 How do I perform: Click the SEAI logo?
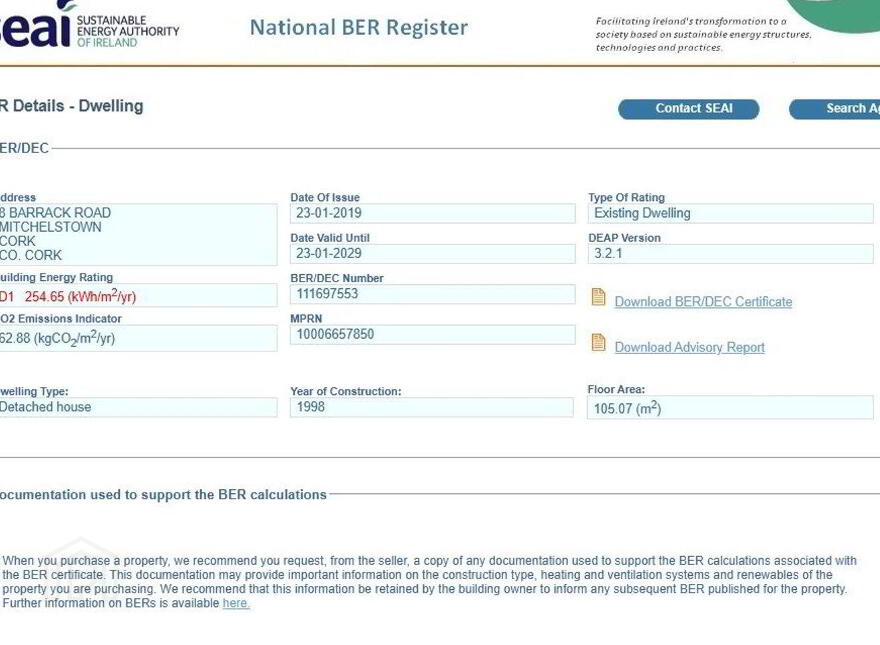[x=90, y=25]
